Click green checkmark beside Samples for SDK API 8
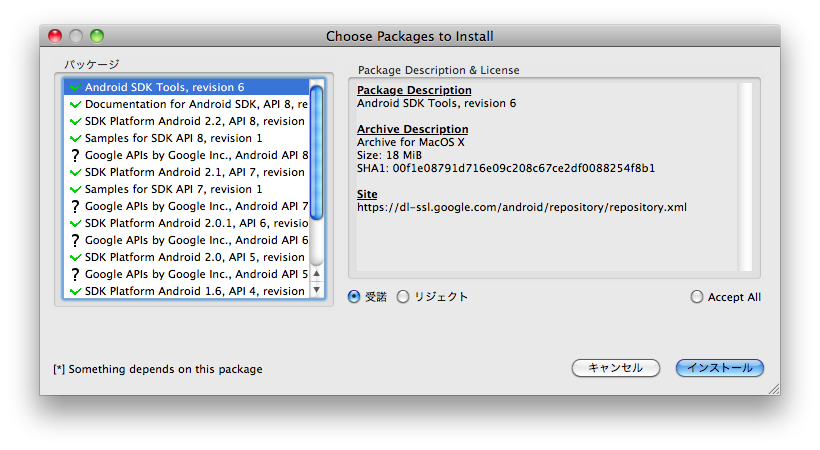The image size is (820, 450). click(x=75, y=138)
